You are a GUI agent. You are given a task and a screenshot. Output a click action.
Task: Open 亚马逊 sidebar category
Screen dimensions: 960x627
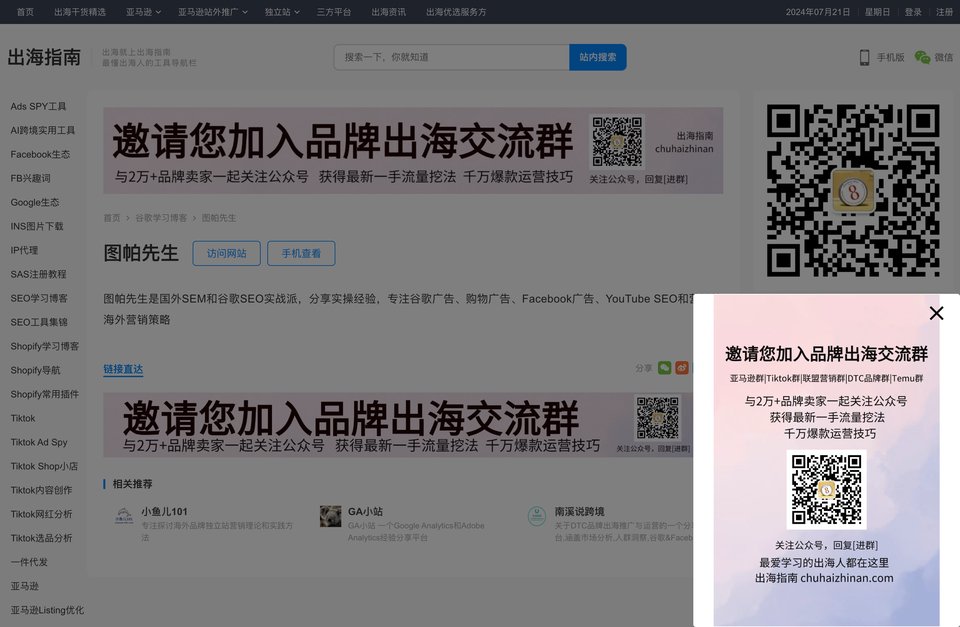(24, 586)
